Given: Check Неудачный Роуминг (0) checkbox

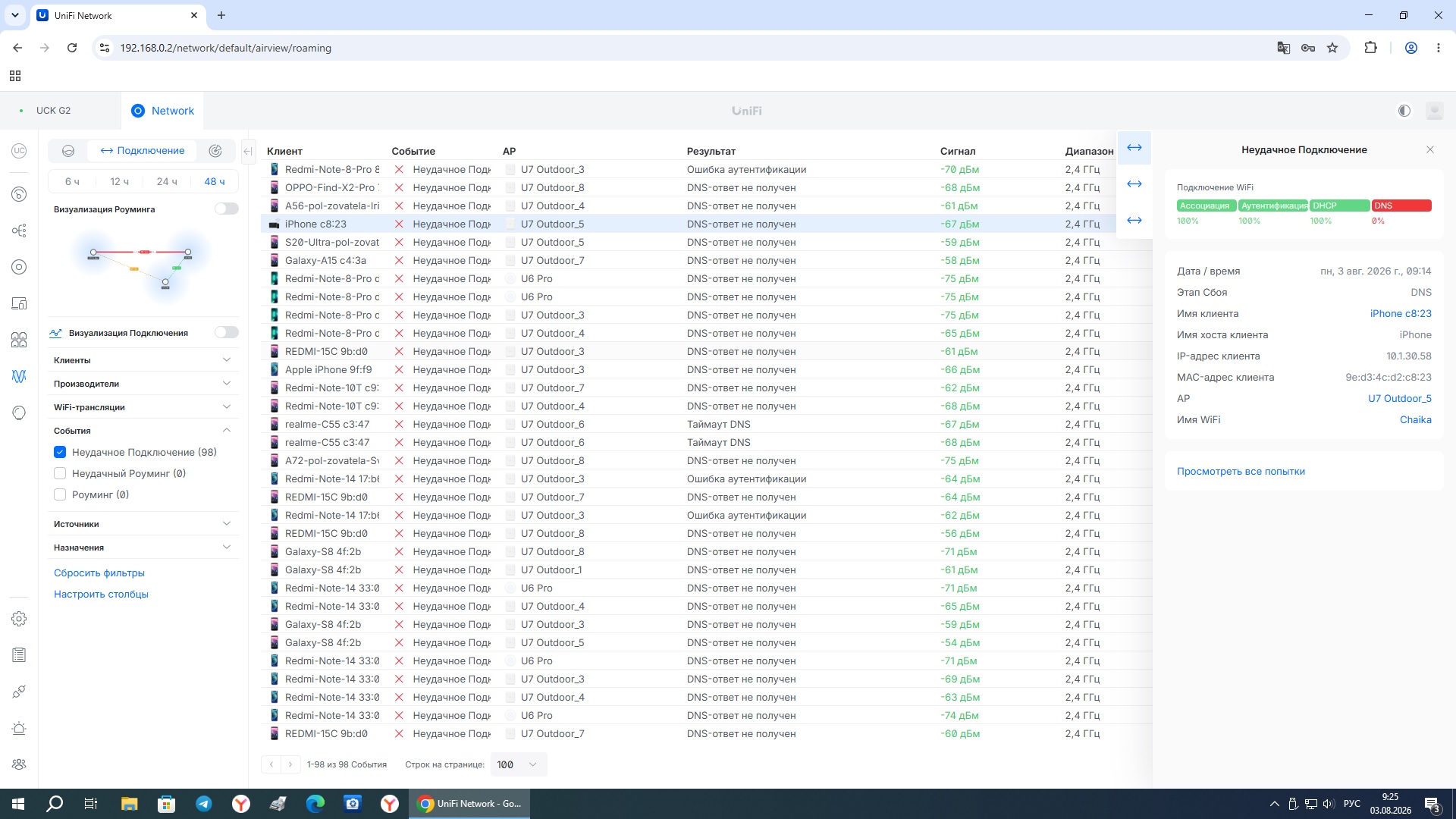Looking at the screenshot, I should pyautogui.click(x=60, y=473).
